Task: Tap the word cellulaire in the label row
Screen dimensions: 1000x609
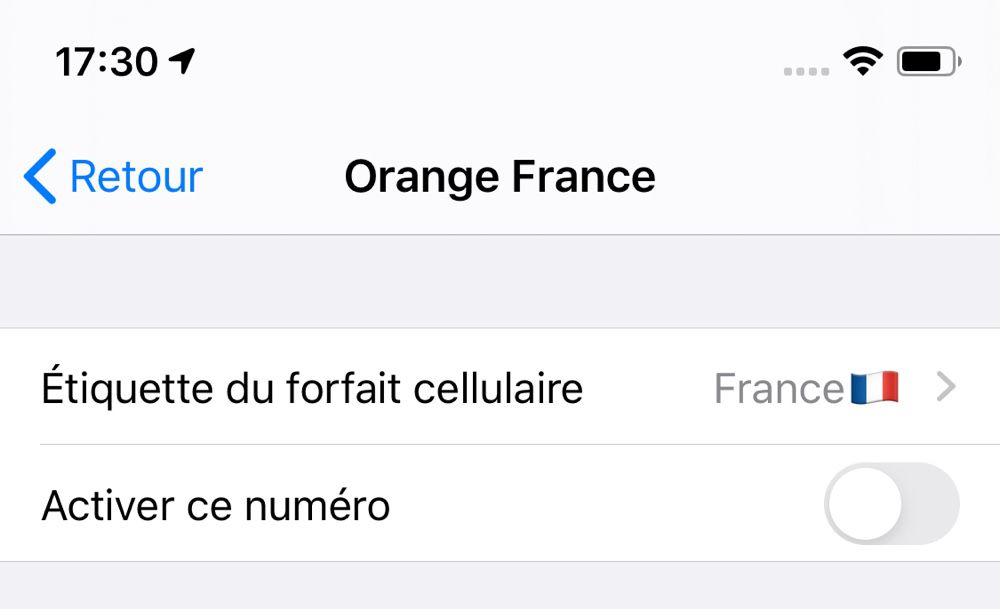Action: click(498, 388)
